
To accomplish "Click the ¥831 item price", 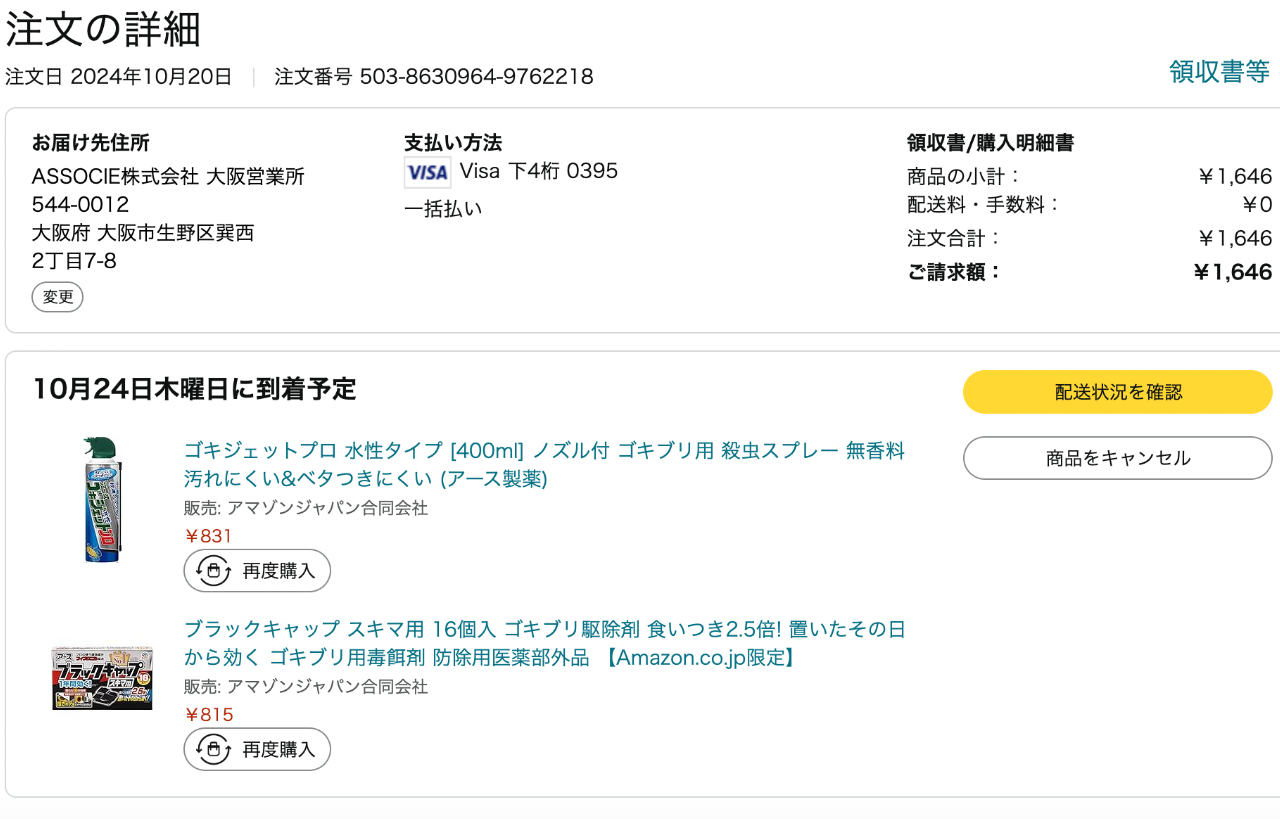I will 209,536.
